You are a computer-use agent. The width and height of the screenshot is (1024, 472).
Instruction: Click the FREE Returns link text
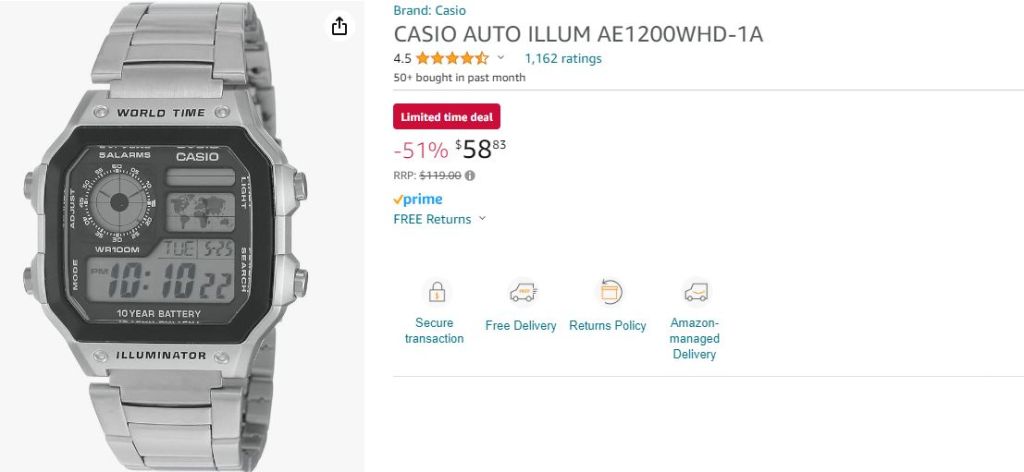coord(432,219)
